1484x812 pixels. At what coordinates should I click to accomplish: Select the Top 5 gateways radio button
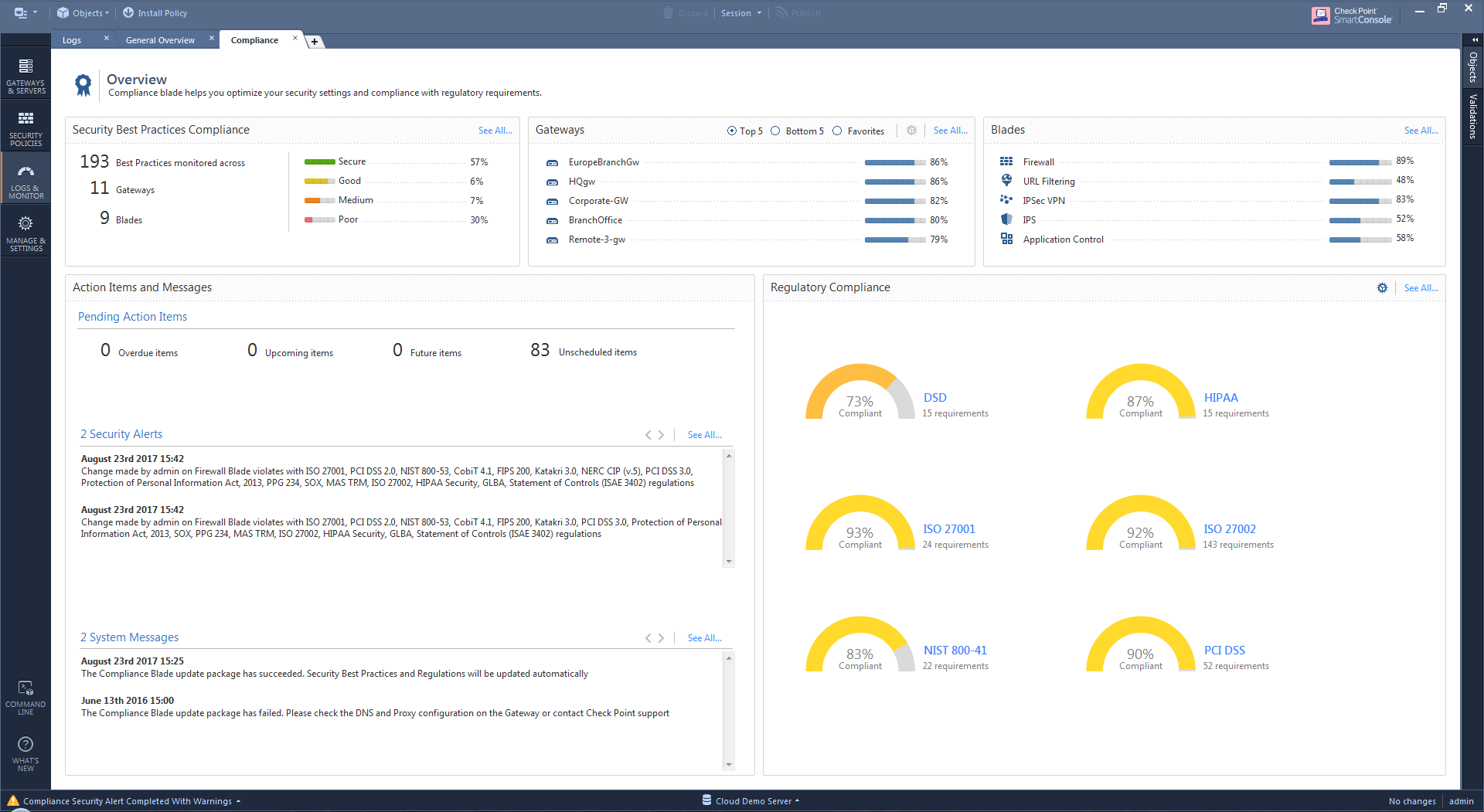731,131
